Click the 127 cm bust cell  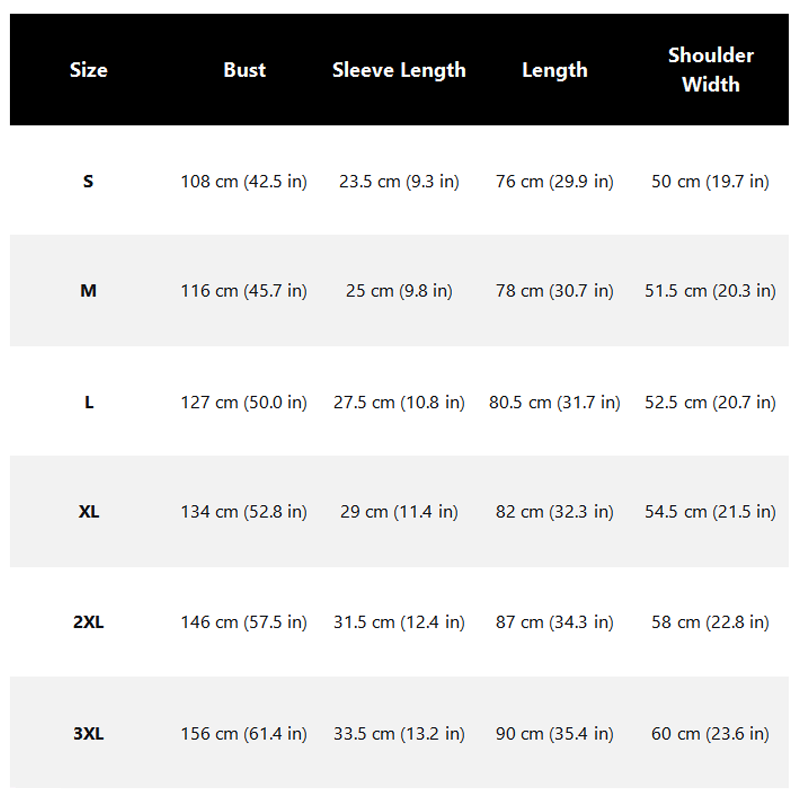pyautogui.click(x=244, y=402)
